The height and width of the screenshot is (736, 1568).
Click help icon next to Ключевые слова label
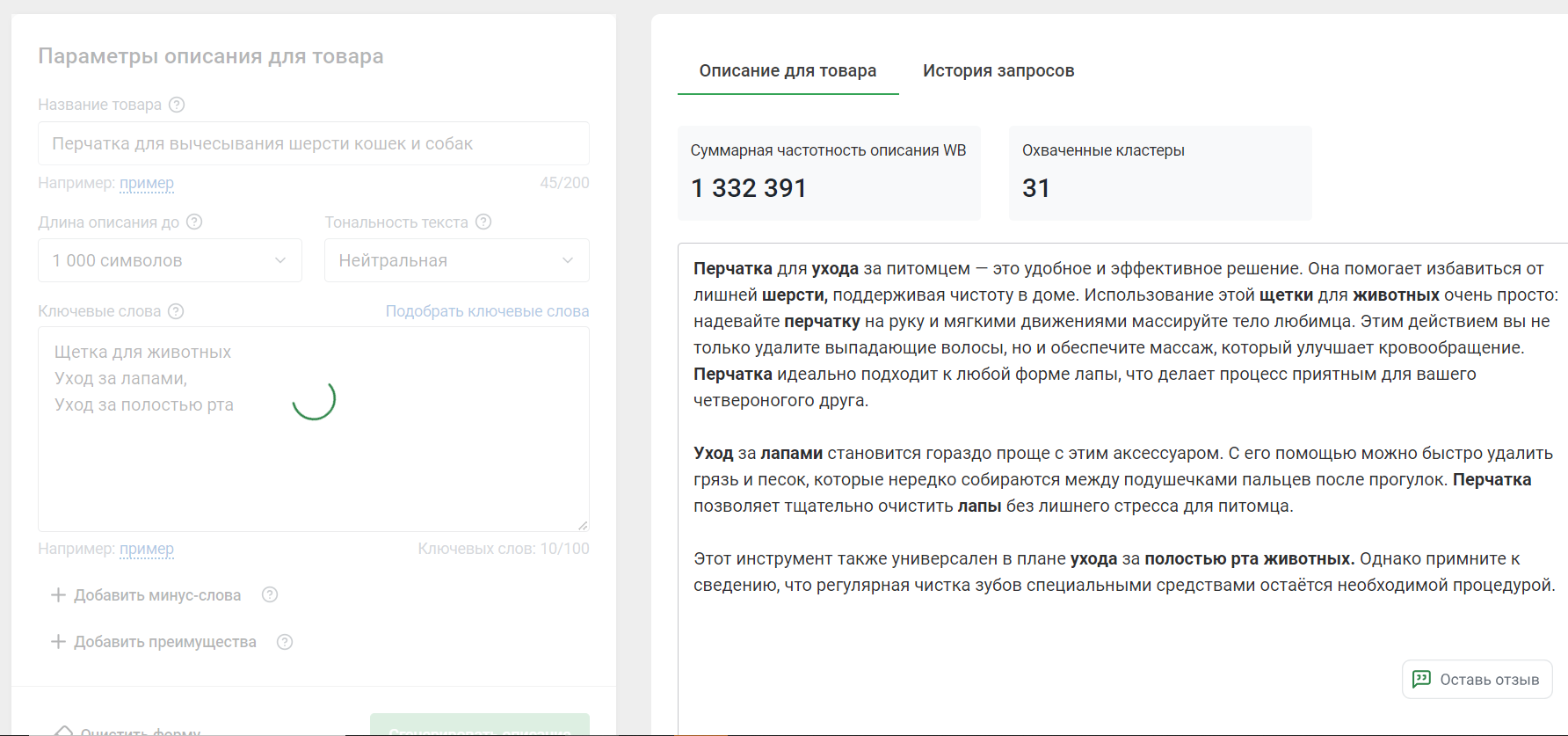pyautogui.click(x=176, y=311)
